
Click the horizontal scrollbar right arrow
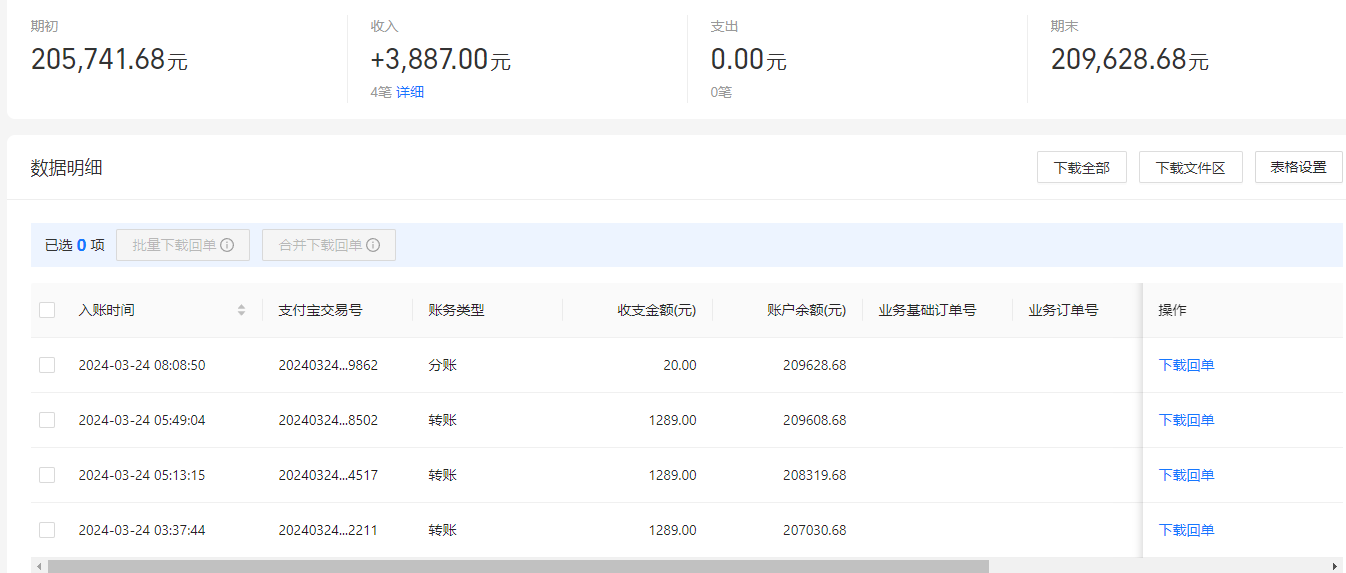coord(1335,566)
